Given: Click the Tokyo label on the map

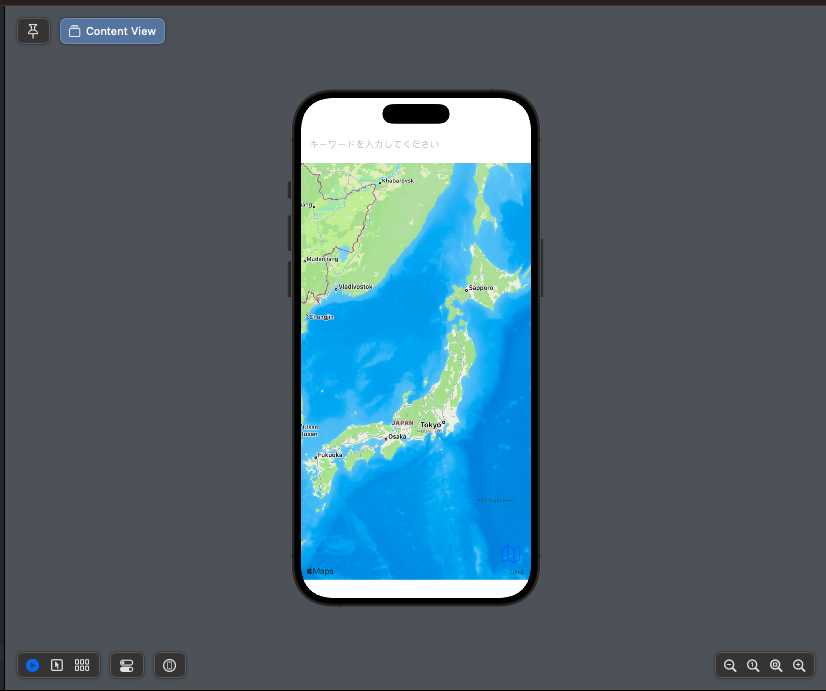Looking at the screenshot, I should pyautogui.click(x=430, y=425).
